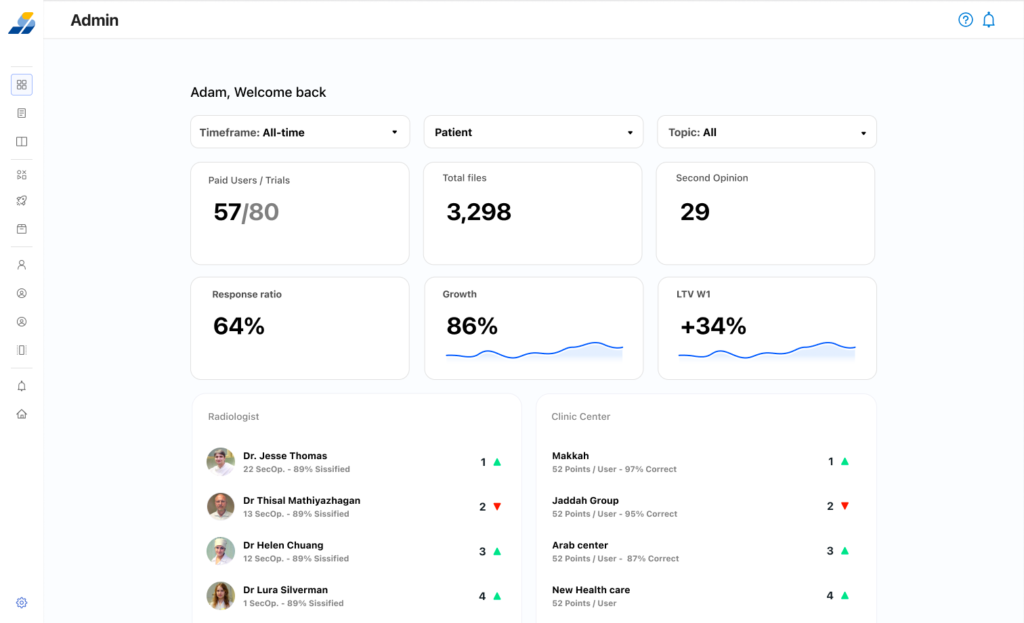The height and width of the screenshot is (623, 1024).
Task: Open settings gear at sidebar bottom
Action: coord(22,603)
